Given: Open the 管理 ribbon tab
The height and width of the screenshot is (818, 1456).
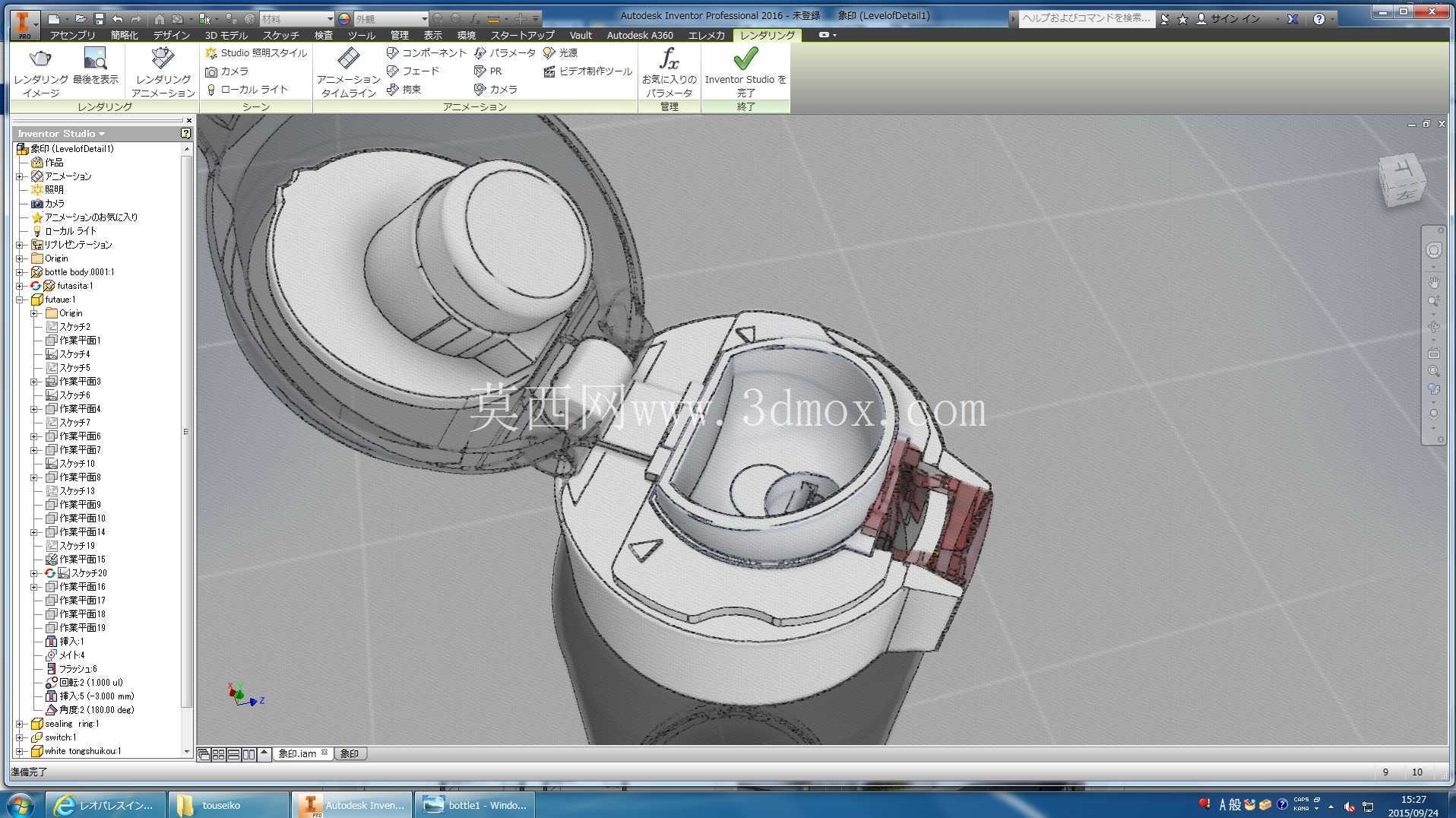Looking at the screenshot, I should click(400, 35).
